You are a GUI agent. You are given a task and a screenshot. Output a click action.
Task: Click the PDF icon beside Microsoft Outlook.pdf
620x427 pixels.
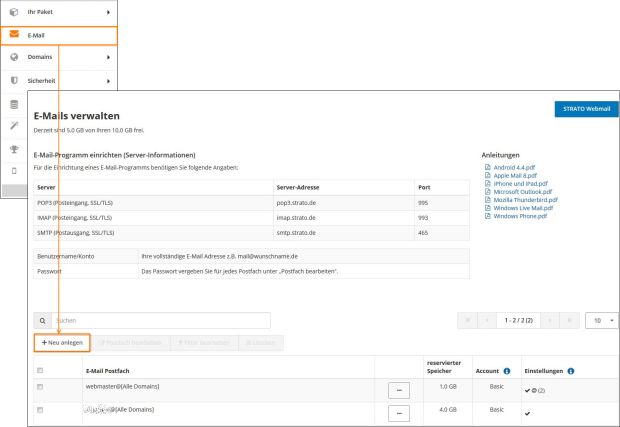(488, 191)
